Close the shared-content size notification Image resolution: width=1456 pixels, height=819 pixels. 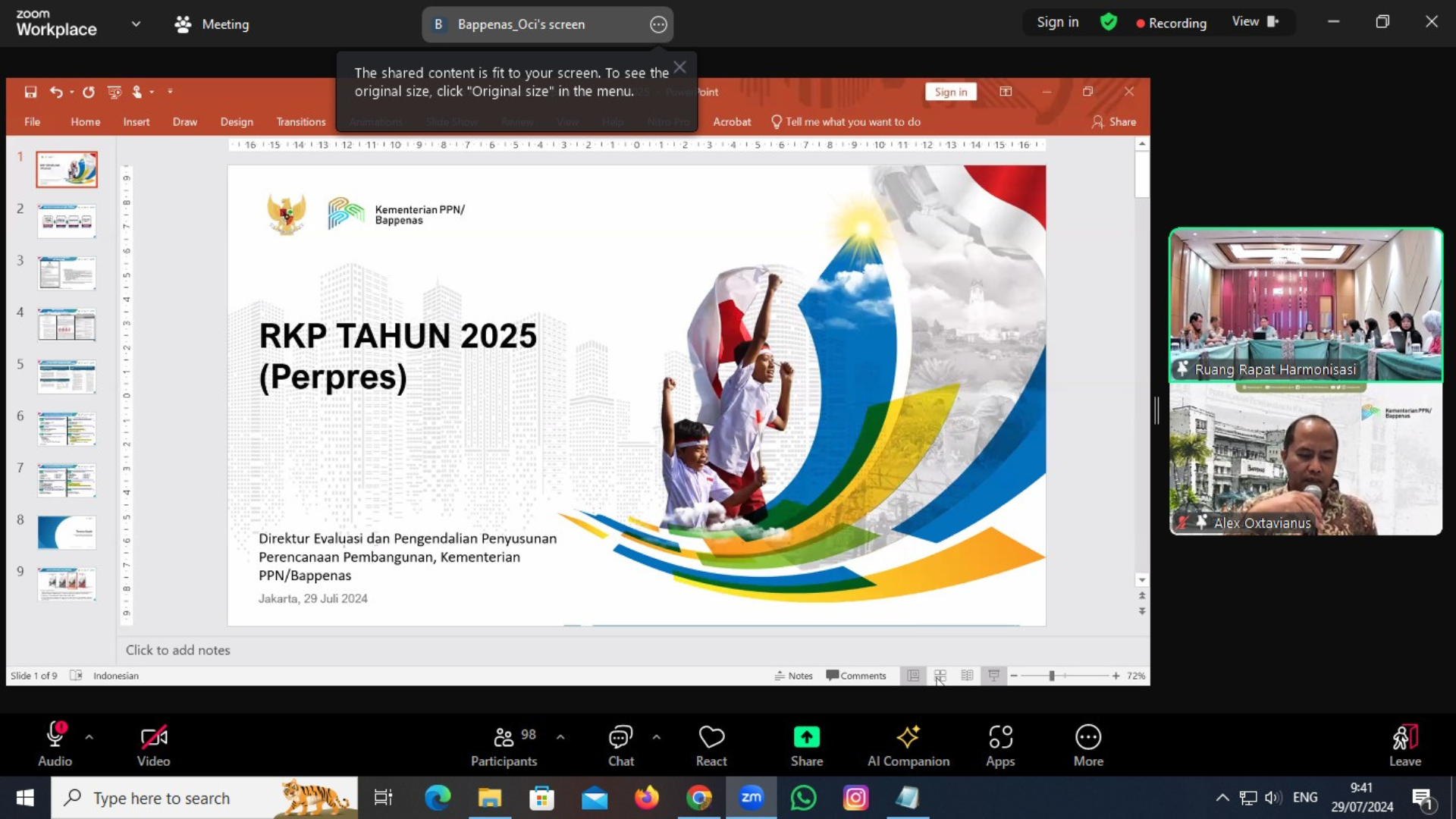(680, 67)
